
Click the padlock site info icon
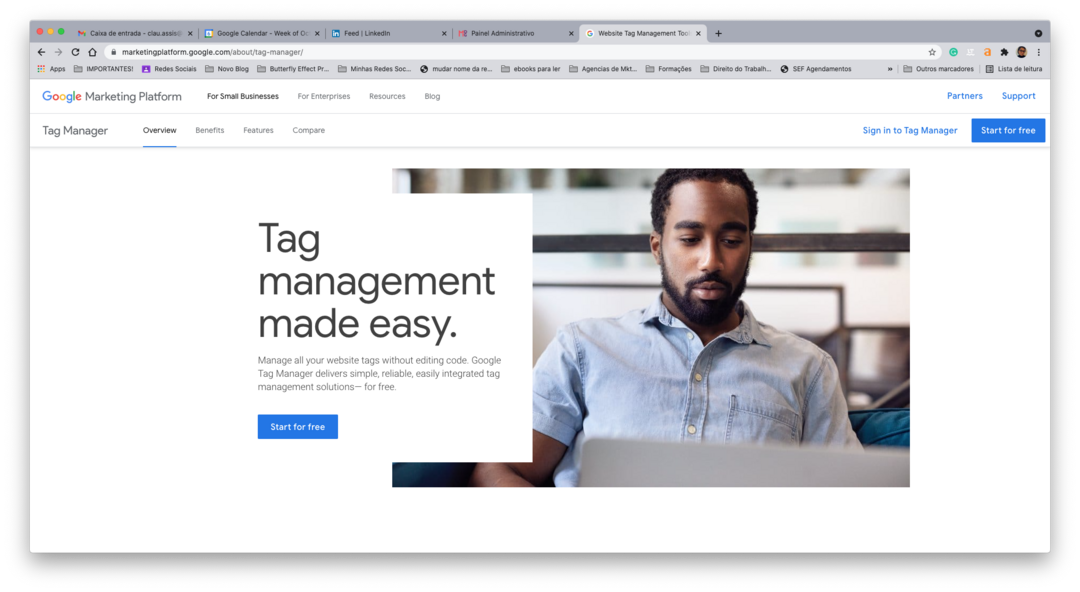coord(114,52)
